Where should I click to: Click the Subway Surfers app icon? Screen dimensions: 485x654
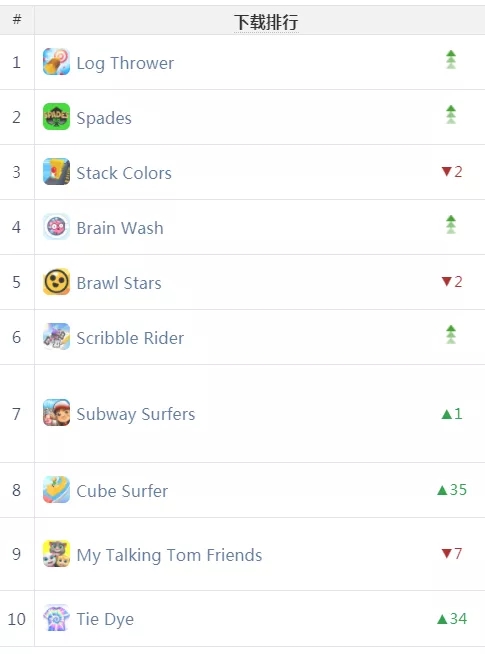click(56, 413)
